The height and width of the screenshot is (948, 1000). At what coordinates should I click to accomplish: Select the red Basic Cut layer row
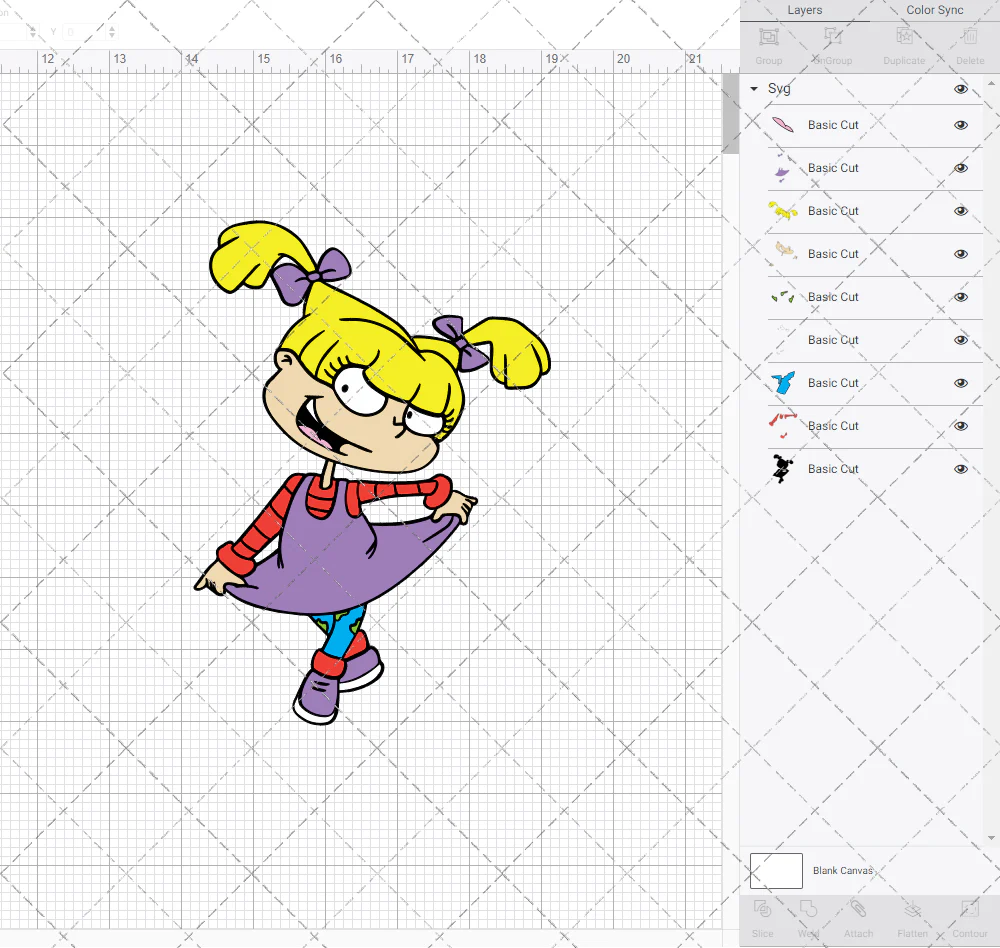click(833, 426)
